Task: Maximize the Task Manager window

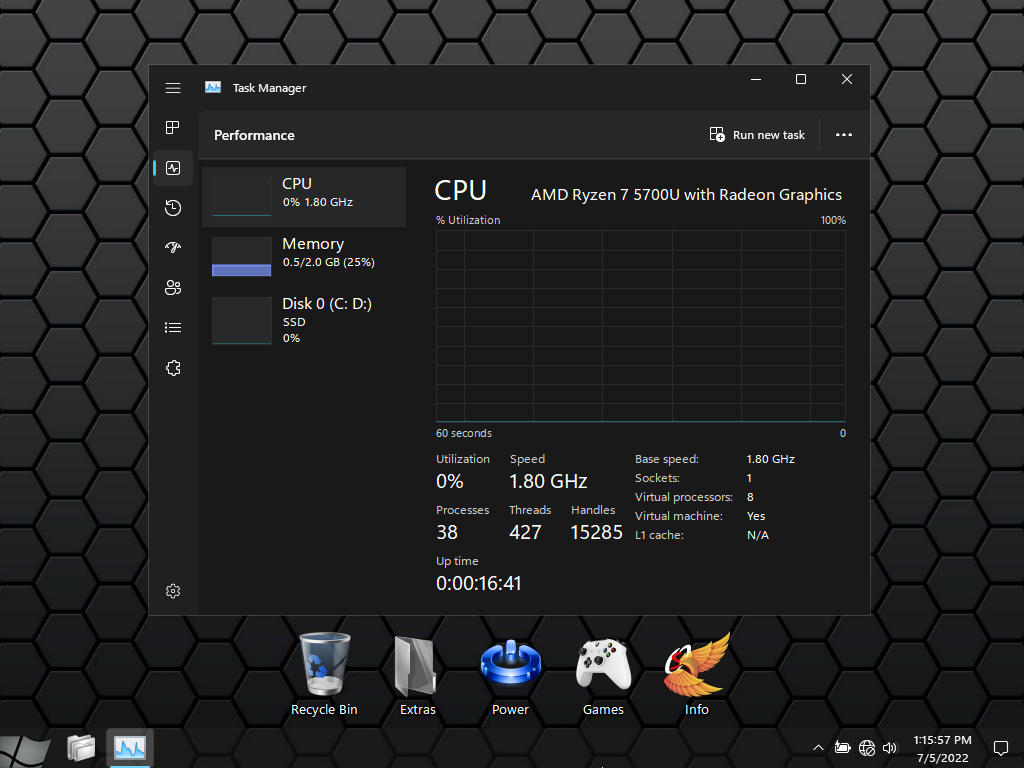Action: 801,79
